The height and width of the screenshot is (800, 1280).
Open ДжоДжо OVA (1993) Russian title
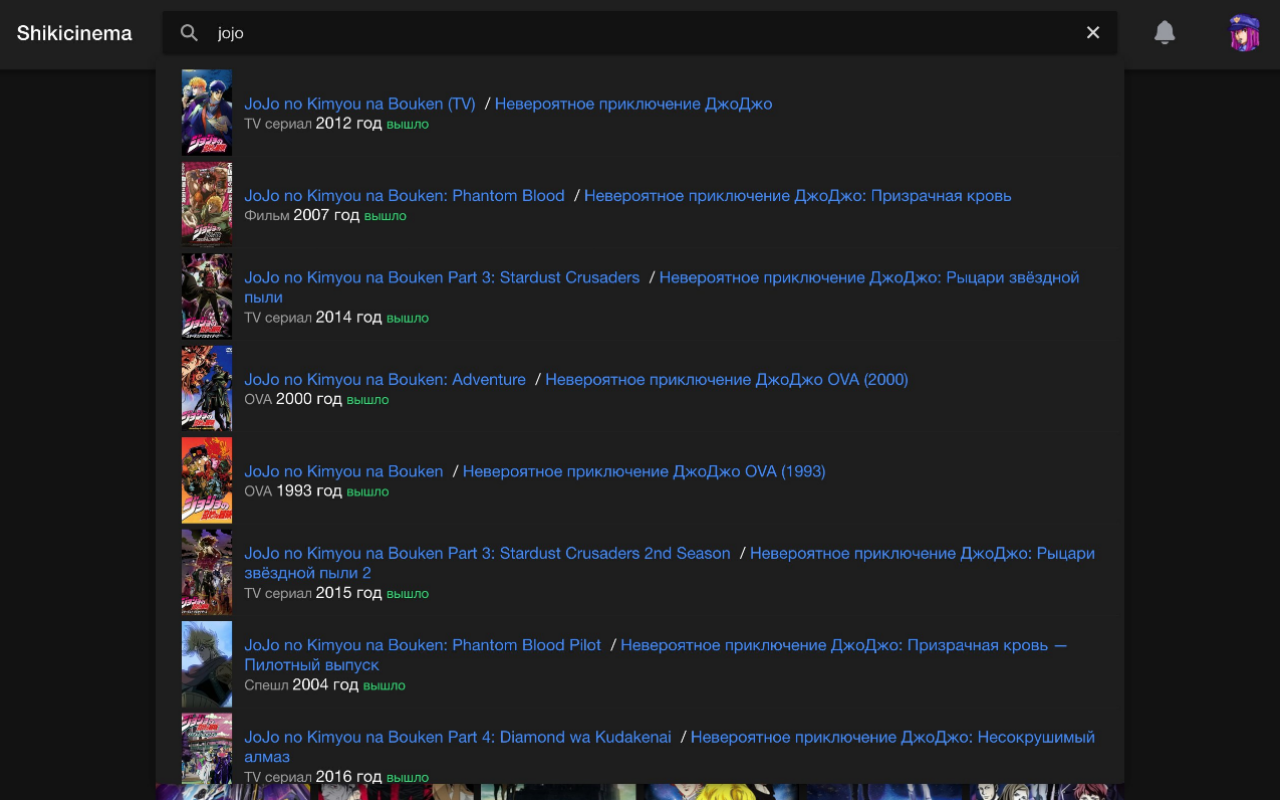pos(644,472)
